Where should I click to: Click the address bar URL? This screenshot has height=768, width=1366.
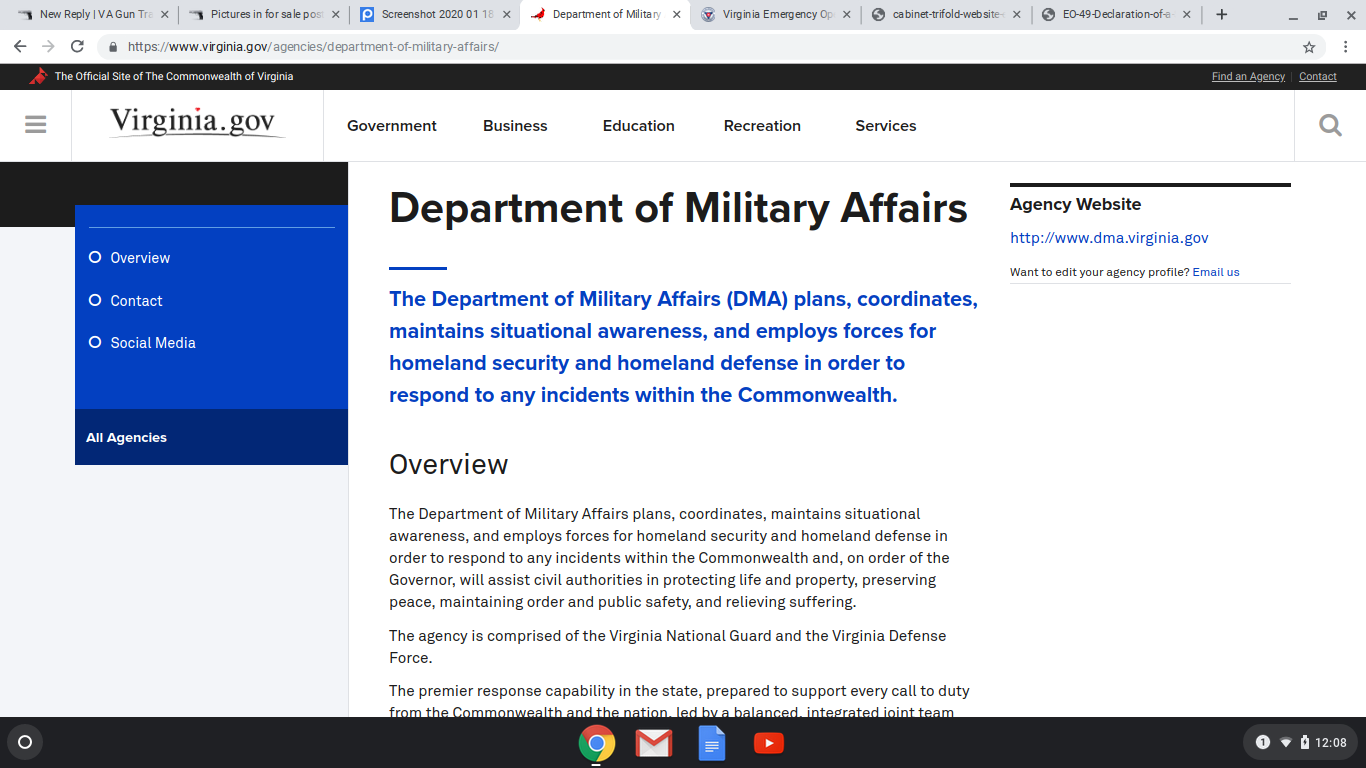313,47
